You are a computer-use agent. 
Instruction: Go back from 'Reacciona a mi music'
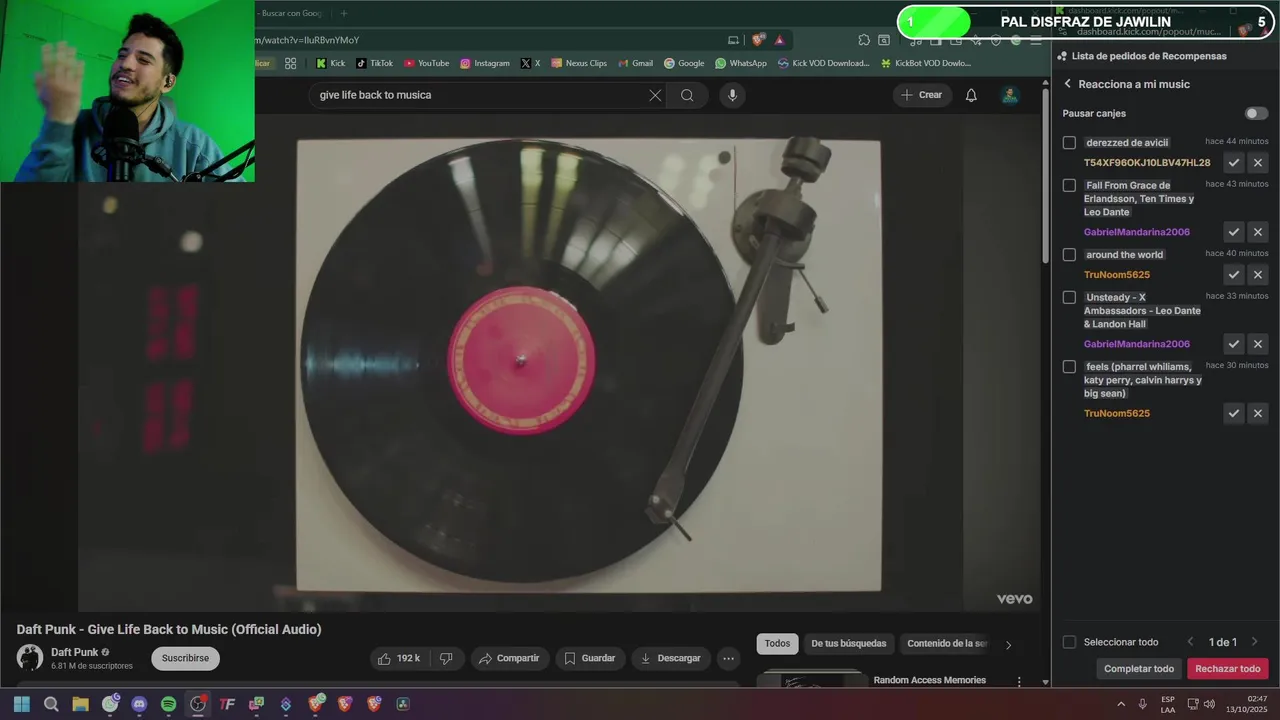1067,84
